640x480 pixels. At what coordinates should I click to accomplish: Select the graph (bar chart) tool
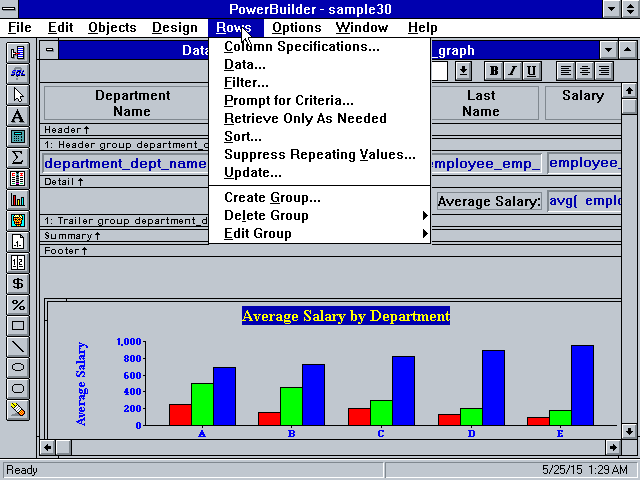pos(18,200)
